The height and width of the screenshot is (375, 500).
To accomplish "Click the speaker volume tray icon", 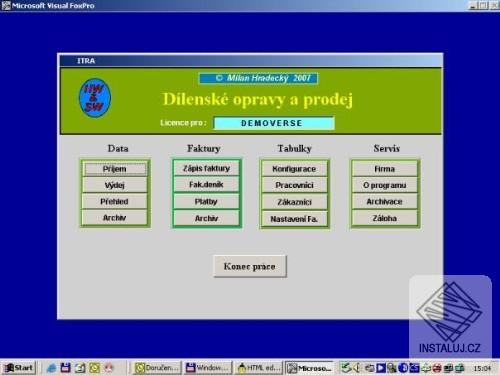I will click(357, 368).
